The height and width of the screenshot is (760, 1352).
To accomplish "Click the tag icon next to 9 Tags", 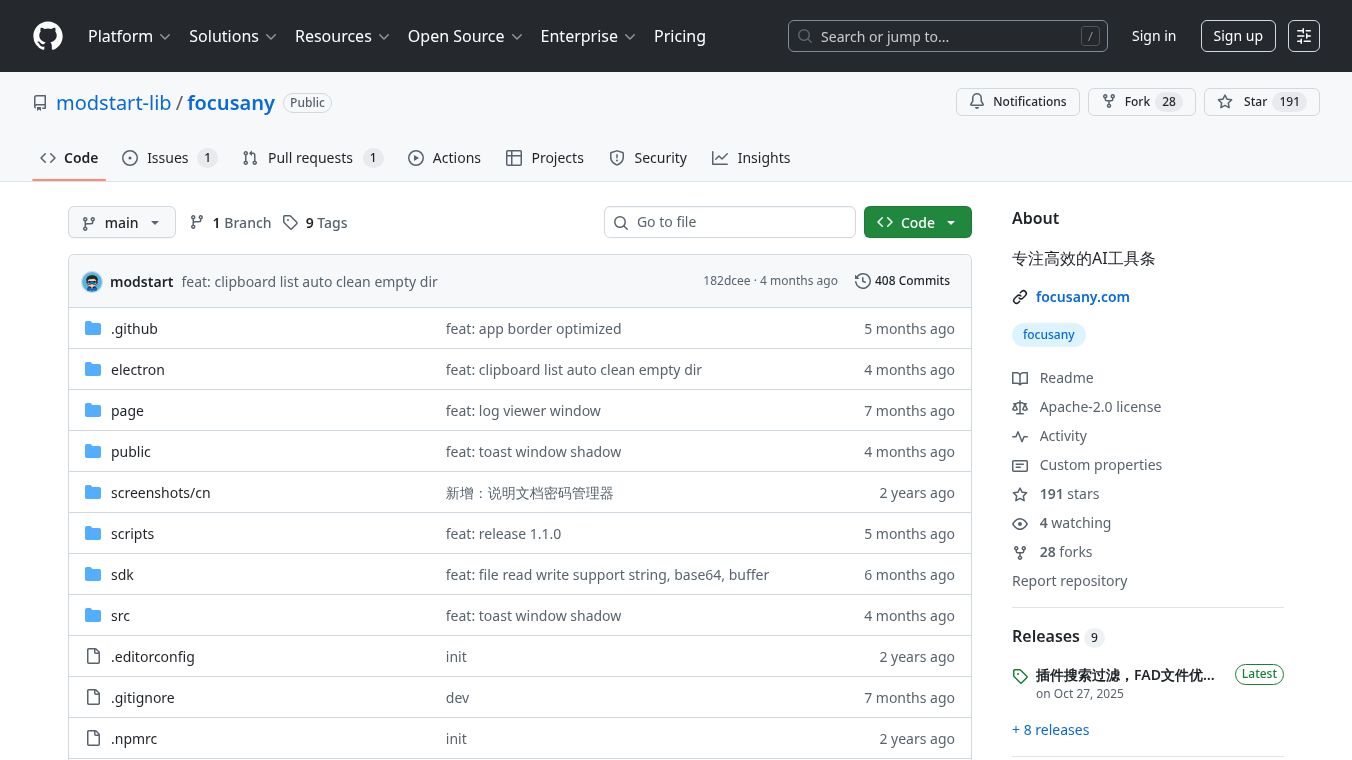I will (290, 223).
